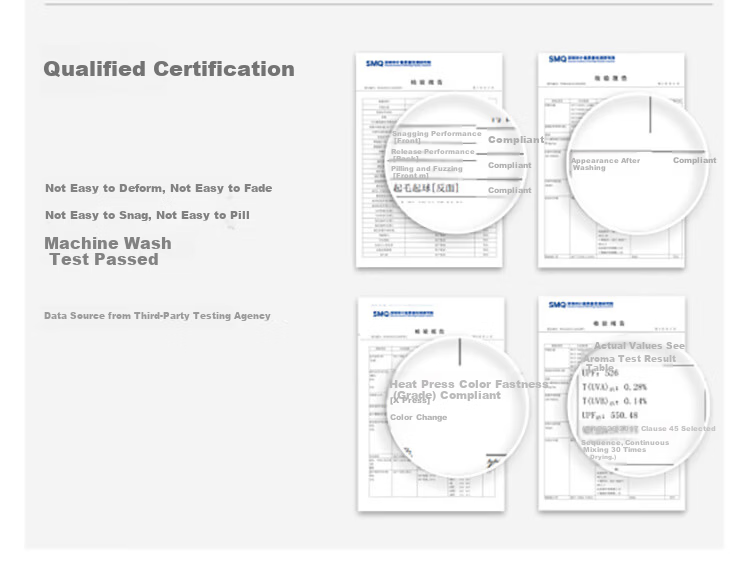Click Compliant next to Snagging Performance
Viewport: 750px width, 567px height.
(516, 140)
